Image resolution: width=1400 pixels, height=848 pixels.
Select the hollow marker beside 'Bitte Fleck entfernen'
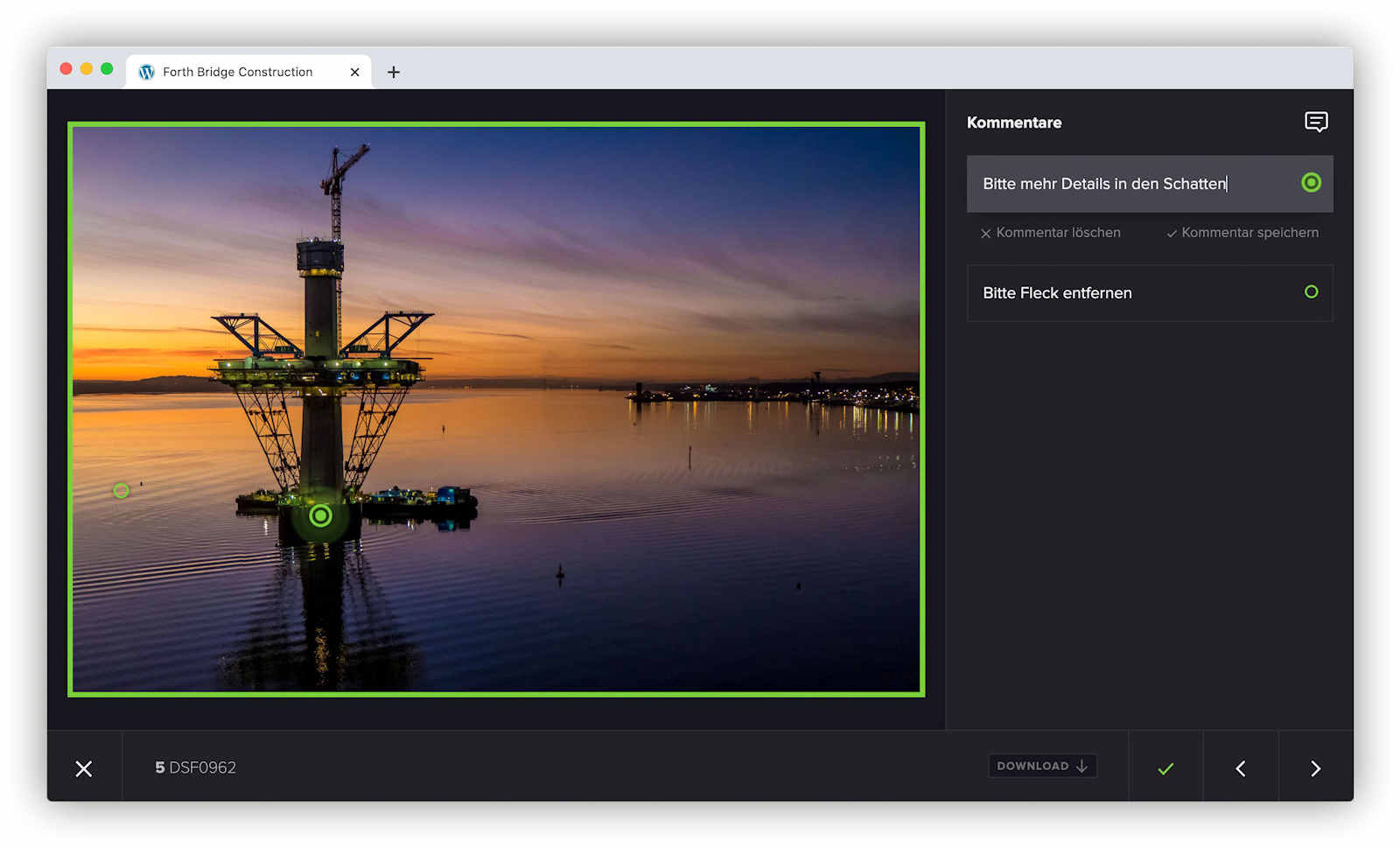tap(1310, 292)
